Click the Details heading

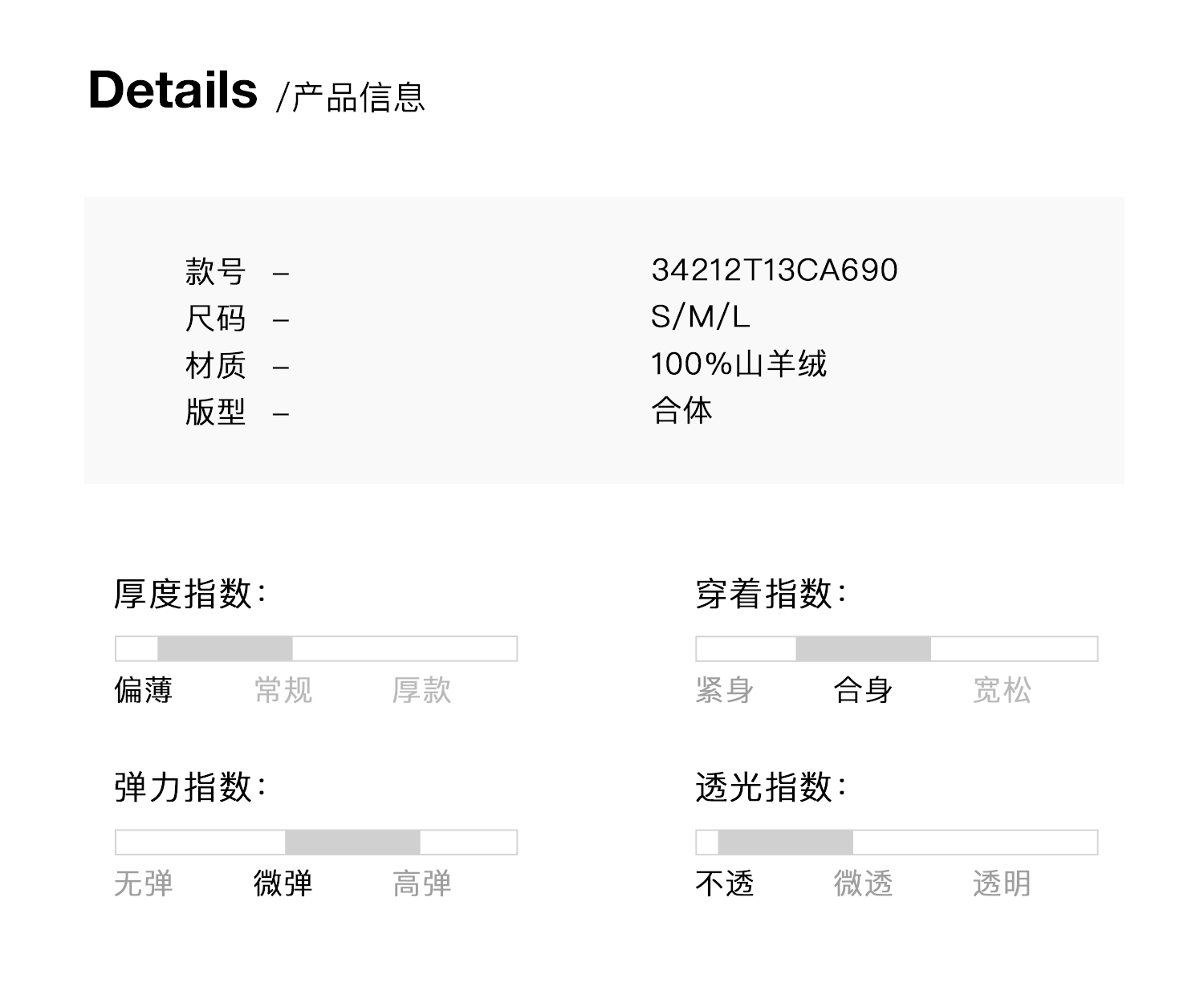click(173, 90)
